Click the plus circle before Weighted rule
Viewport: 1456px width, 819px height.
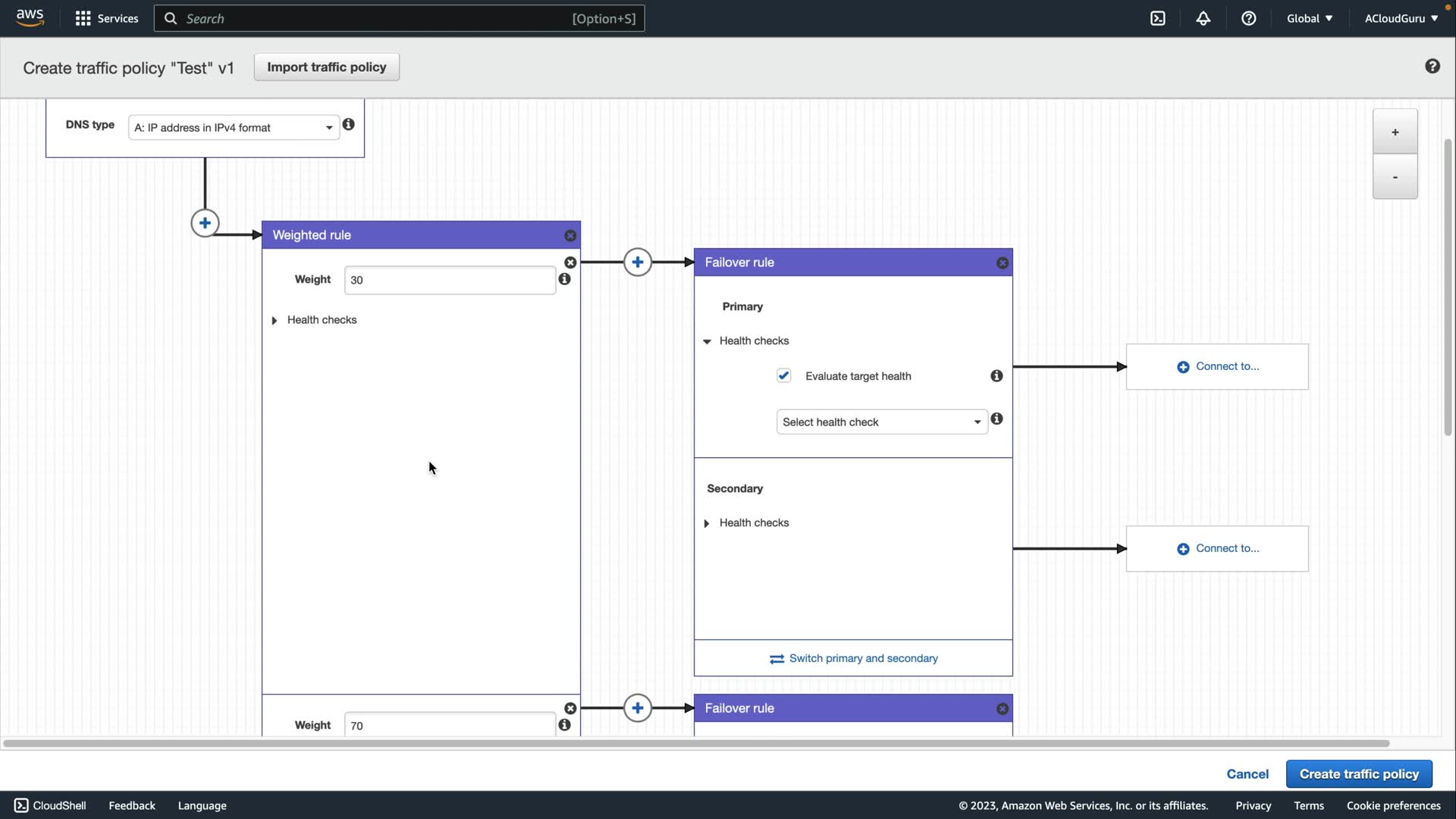[205, 223]
